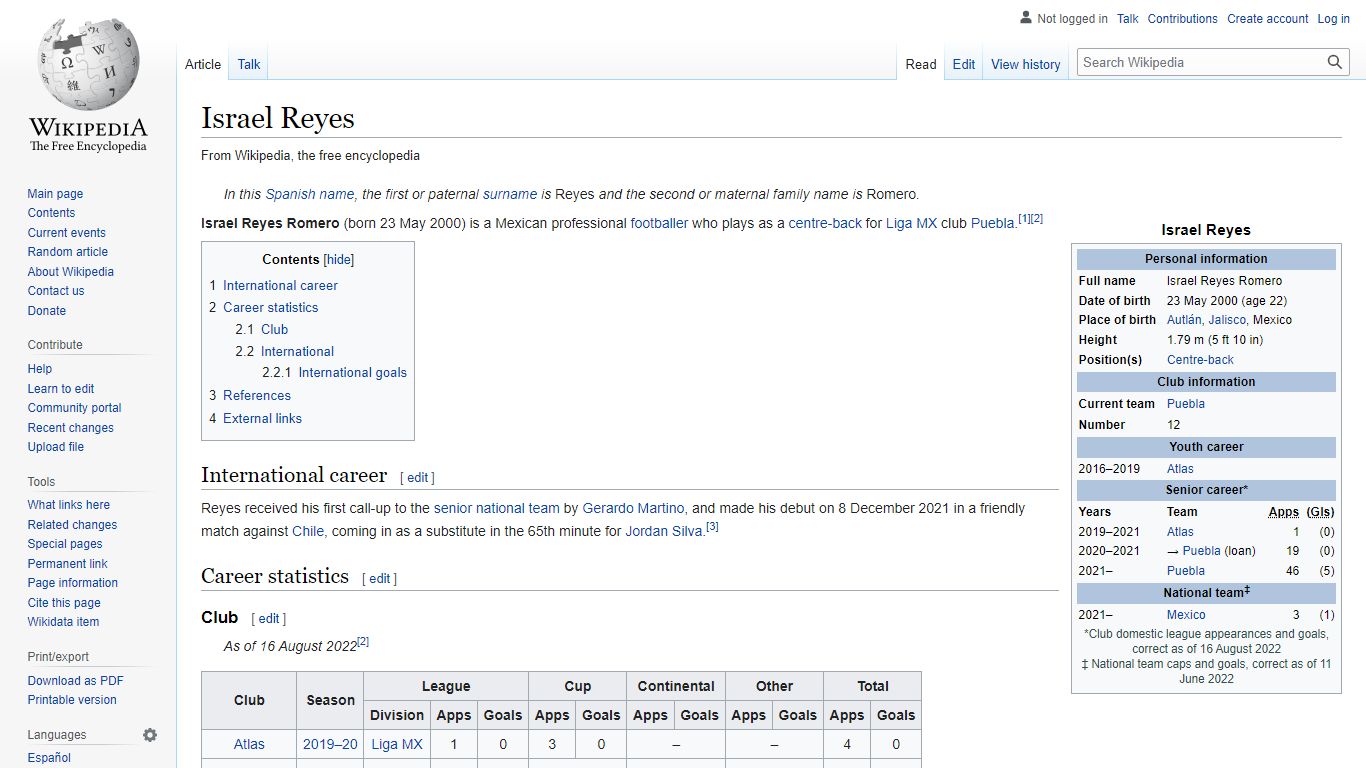This screenshot has width=1366, height=768.
Task: Jump to Career statistics in contents
Action: [270, 308]
